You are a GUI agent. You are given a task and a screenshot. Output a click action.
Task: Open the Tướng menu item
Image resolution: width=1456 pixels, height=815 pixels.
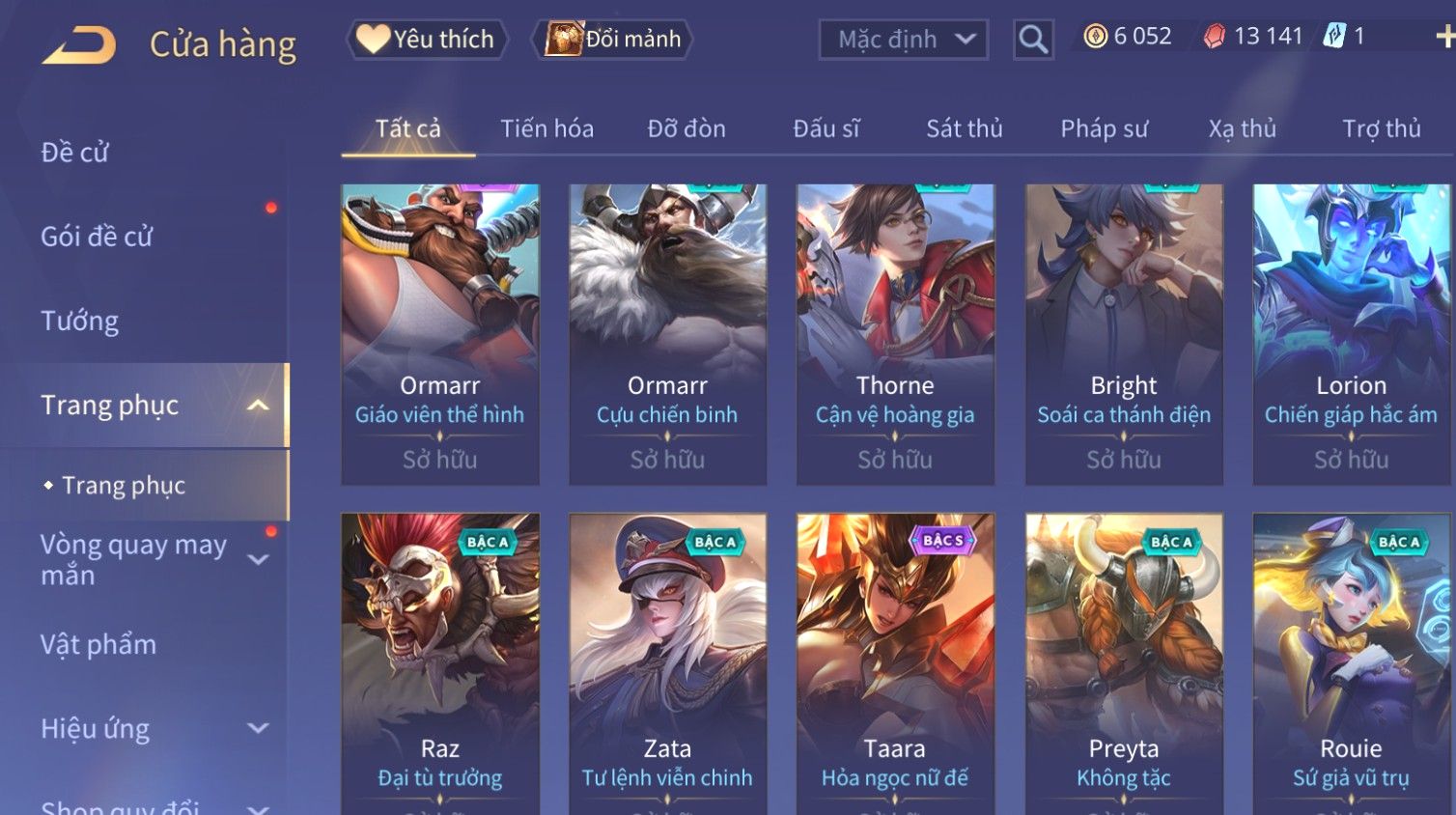[79, 321]
